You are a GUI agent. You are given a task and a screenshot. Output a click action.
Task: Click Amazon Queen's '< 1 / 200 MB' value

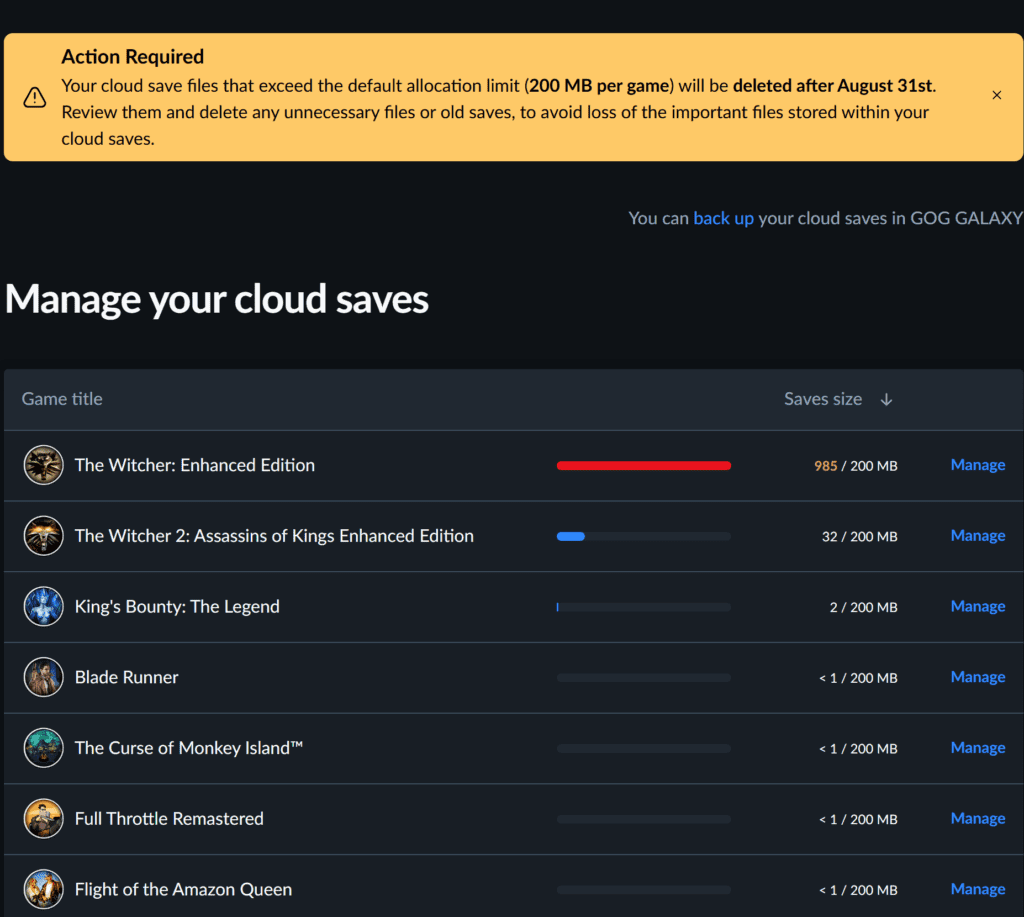coord(858,890)
